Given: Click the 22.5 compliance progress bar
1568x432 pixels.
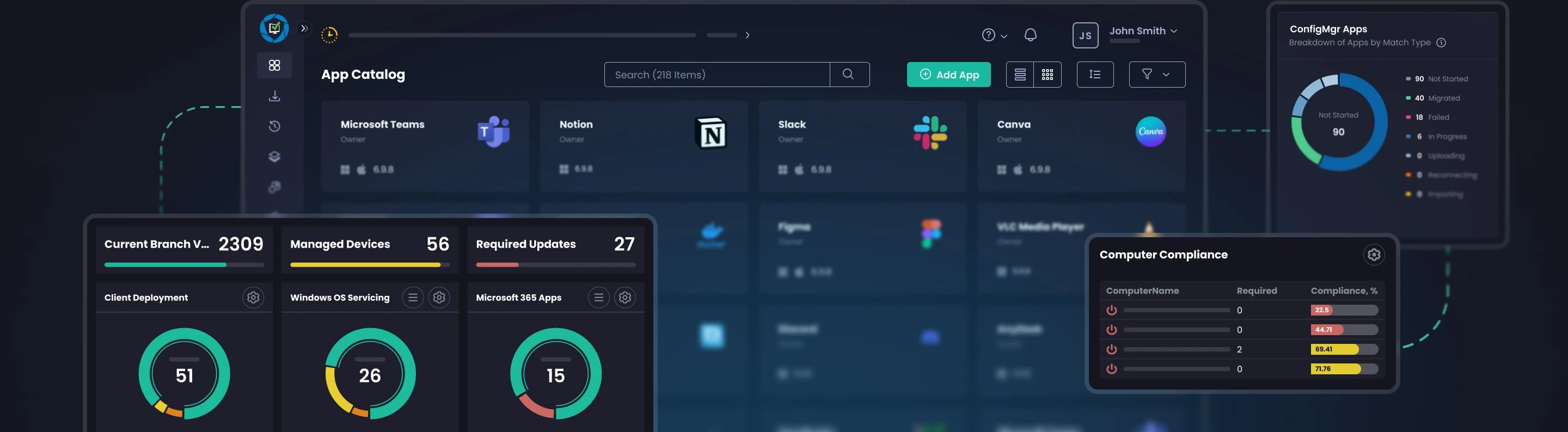Looking at the screenshot, I should [x=1344, y=310].
